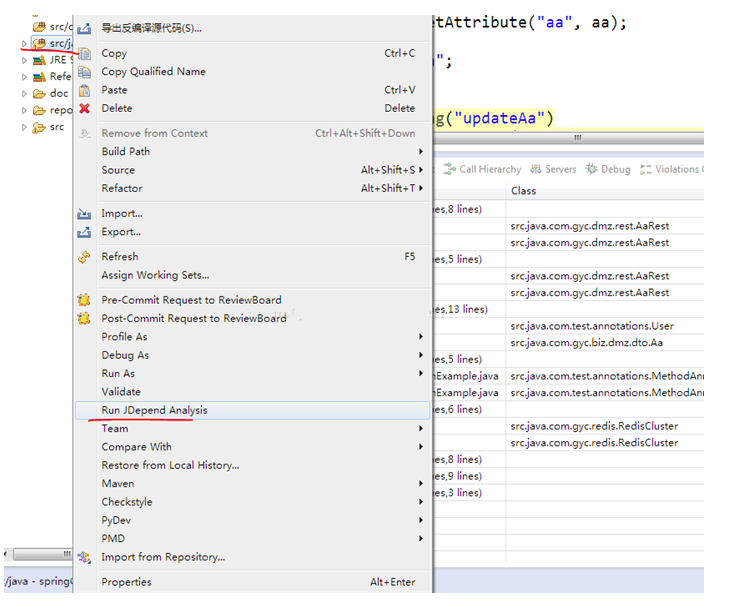735x601 pixels.
Task: Click the Copy icon in context menu
Action: point(84,53)
